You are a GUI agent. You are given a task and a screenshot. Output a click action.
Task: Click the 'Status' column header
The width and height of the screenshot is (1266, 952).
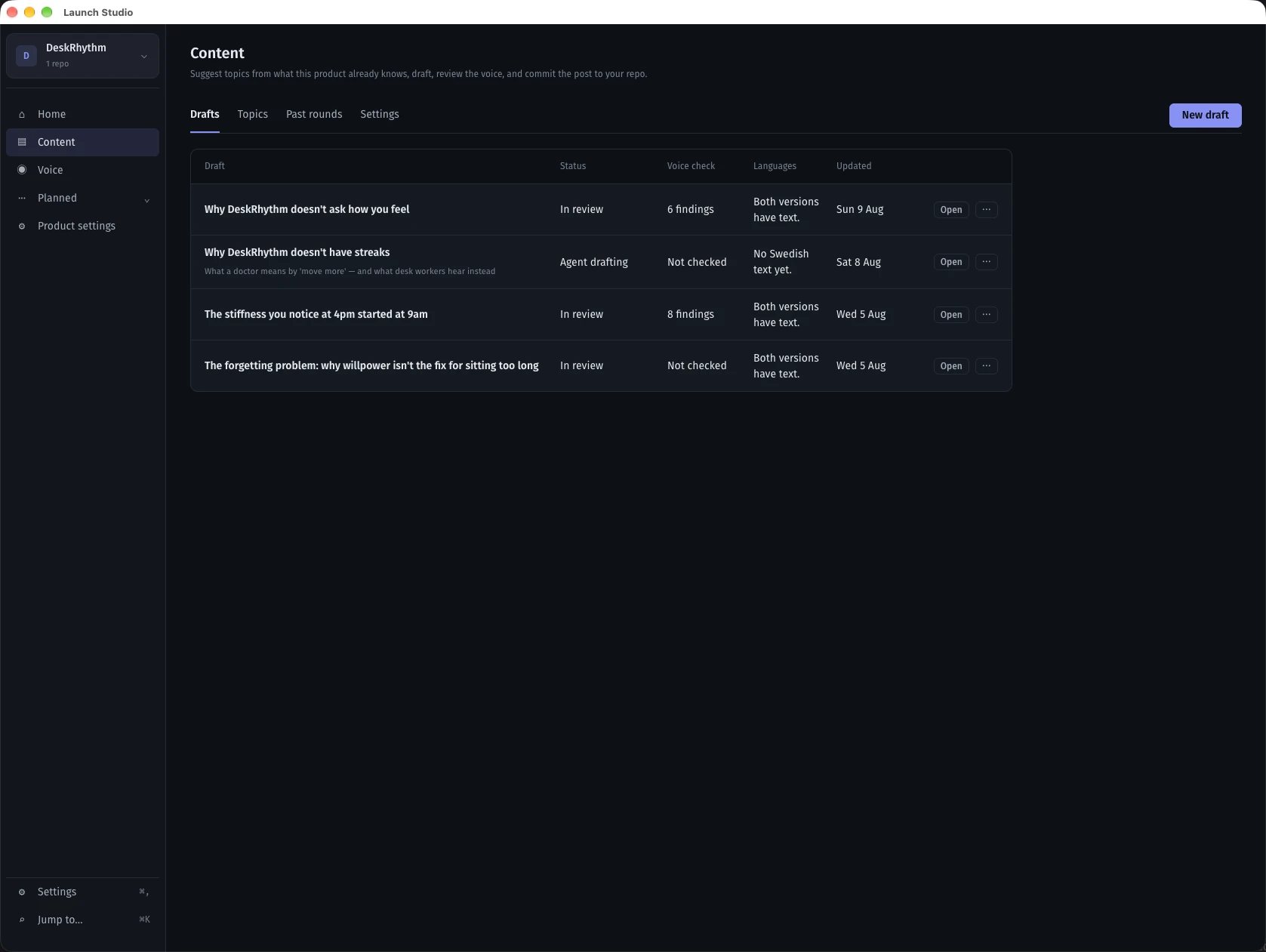pos(573,166)
